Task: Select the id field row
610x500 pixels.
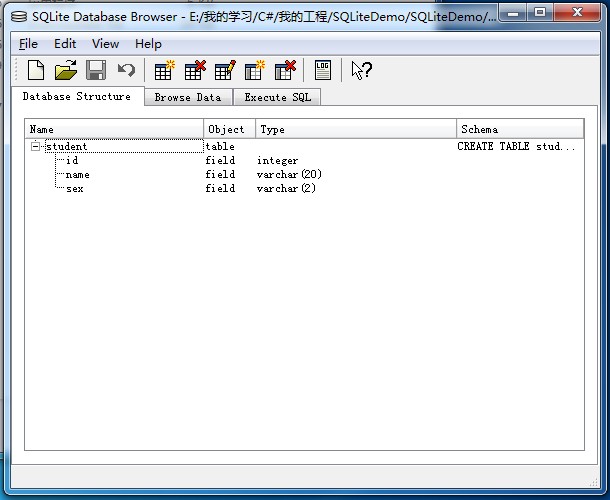Action: coord(304,160)
